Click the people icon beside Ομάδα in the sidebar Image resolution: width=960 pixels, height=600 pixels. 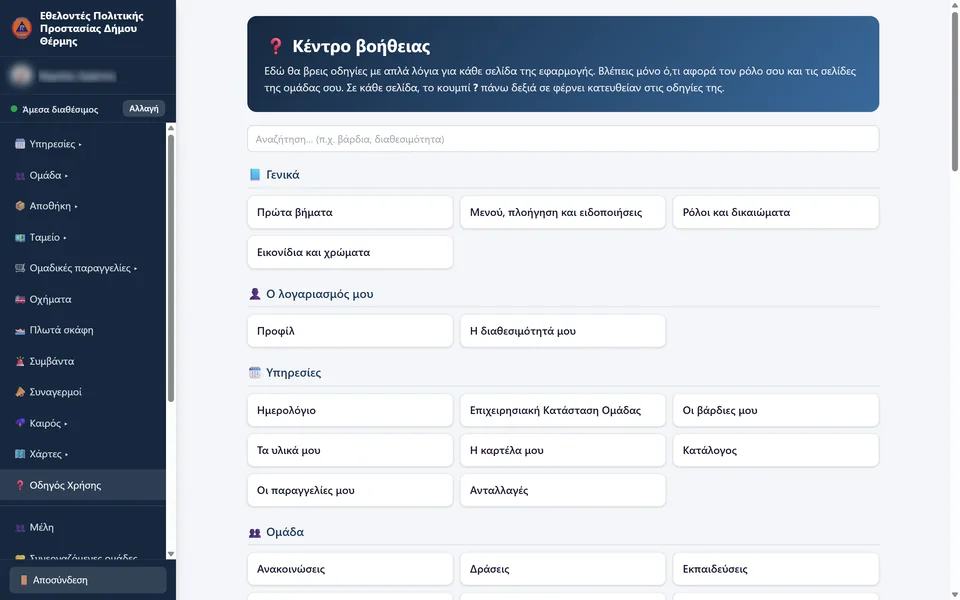point(20,175)
